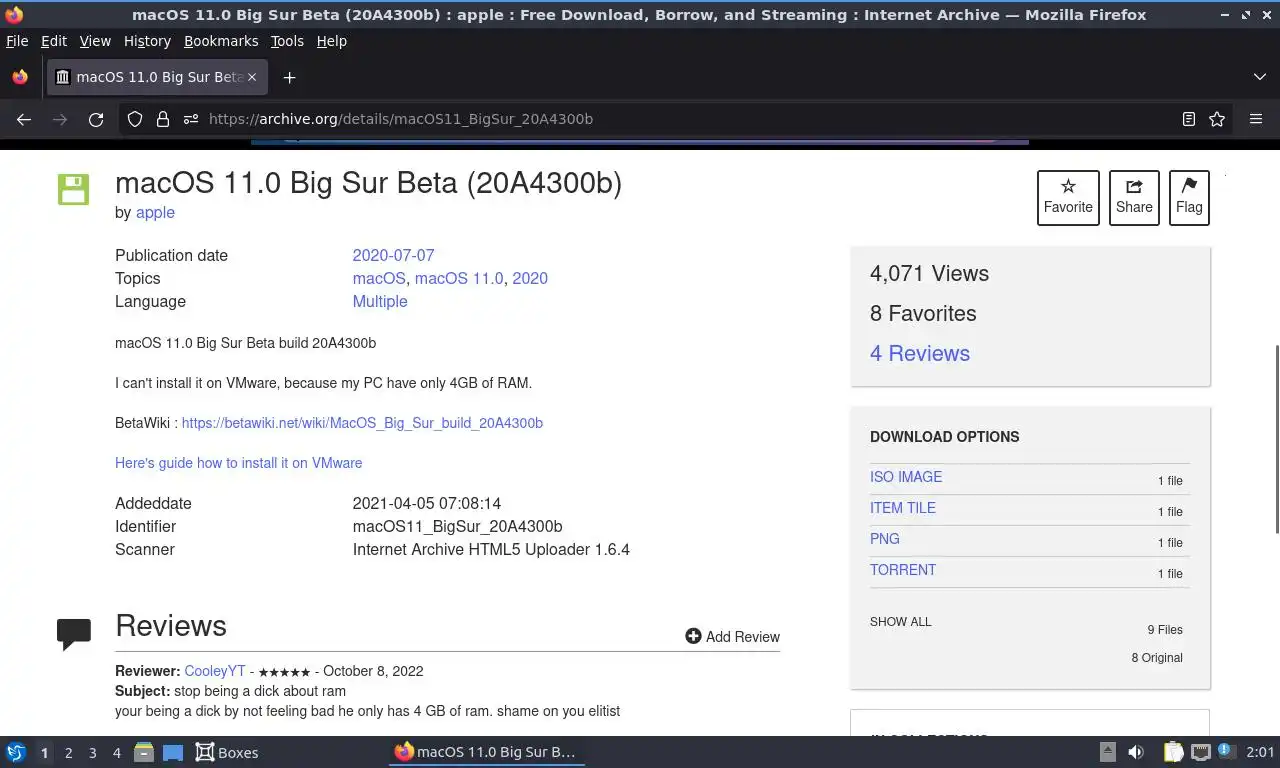Click the forward navigation arrow

[x=60, y=119]
